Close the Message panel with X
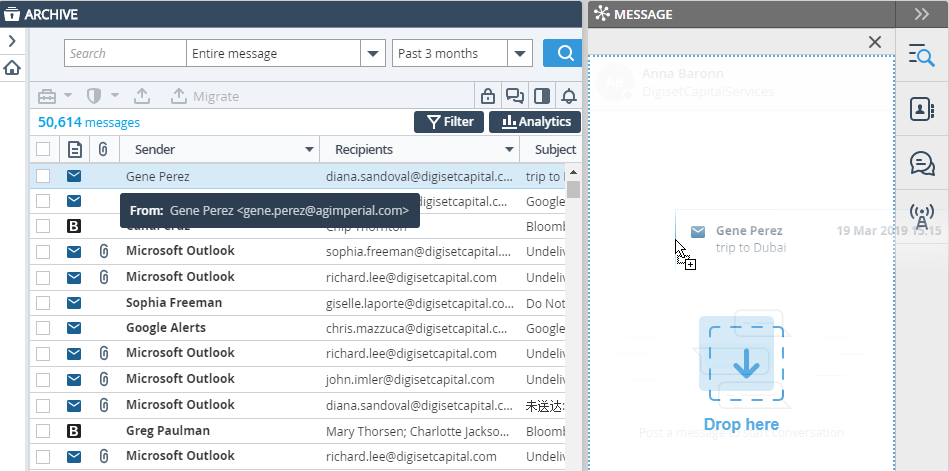 (875, 42)
